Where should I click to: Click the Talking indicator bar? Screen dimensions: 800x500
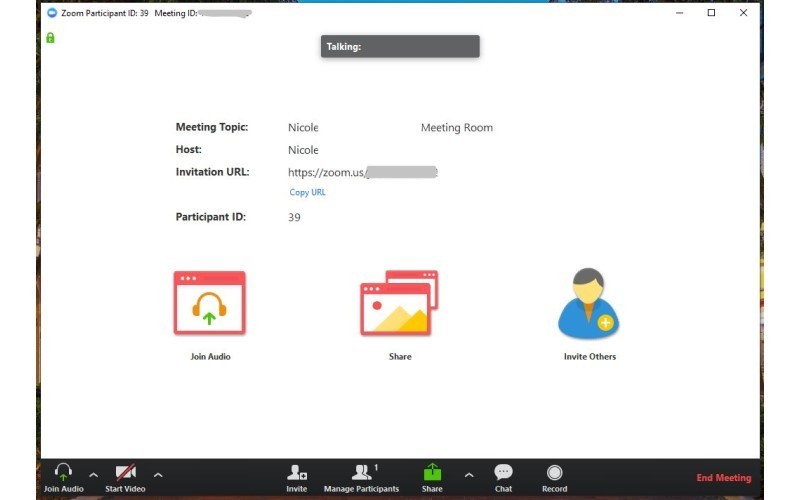pyautogui.click(x=400, y=46)
